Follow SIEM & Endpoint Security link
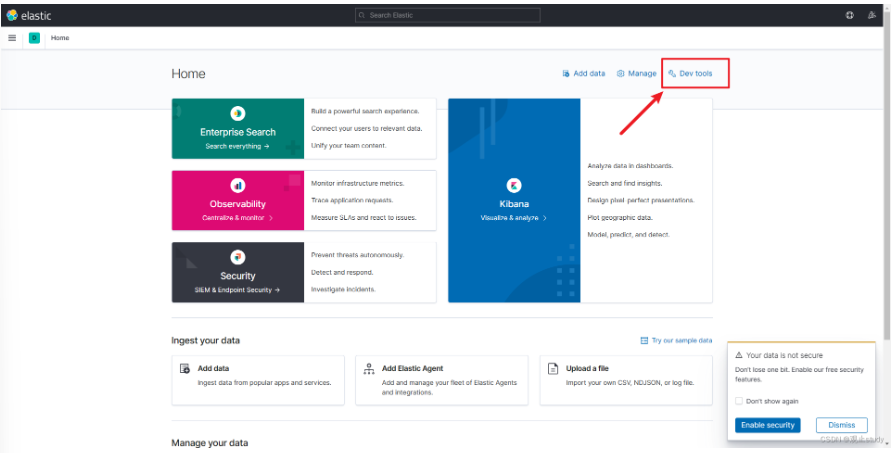This screenshot has width=895, height=453. [x=237, y=290]
